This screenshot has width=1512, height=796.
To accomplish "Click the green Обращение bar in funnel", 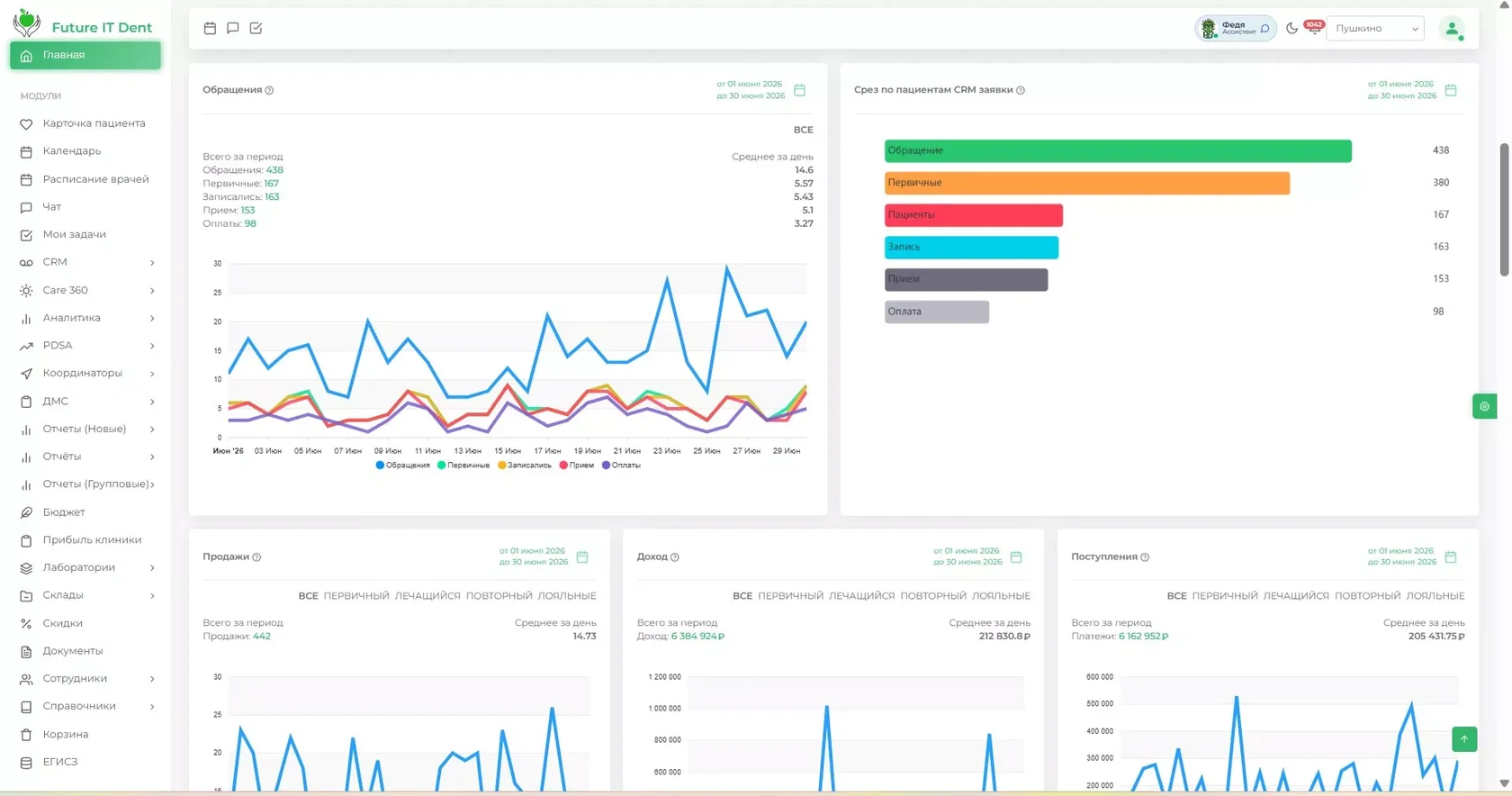I will pos(1118,150).
